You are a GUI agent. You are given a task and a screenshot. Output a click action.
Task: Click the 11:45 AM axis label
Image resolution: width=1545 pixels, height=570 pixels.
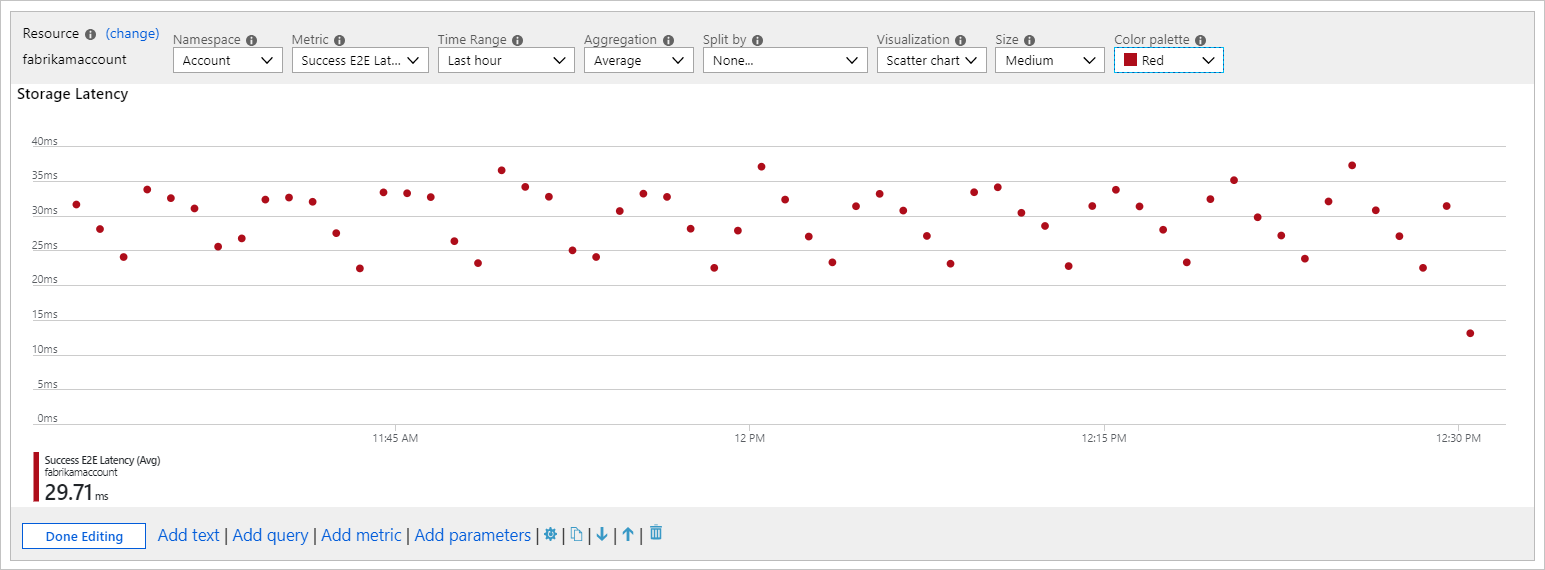click(x=395, y=438)
